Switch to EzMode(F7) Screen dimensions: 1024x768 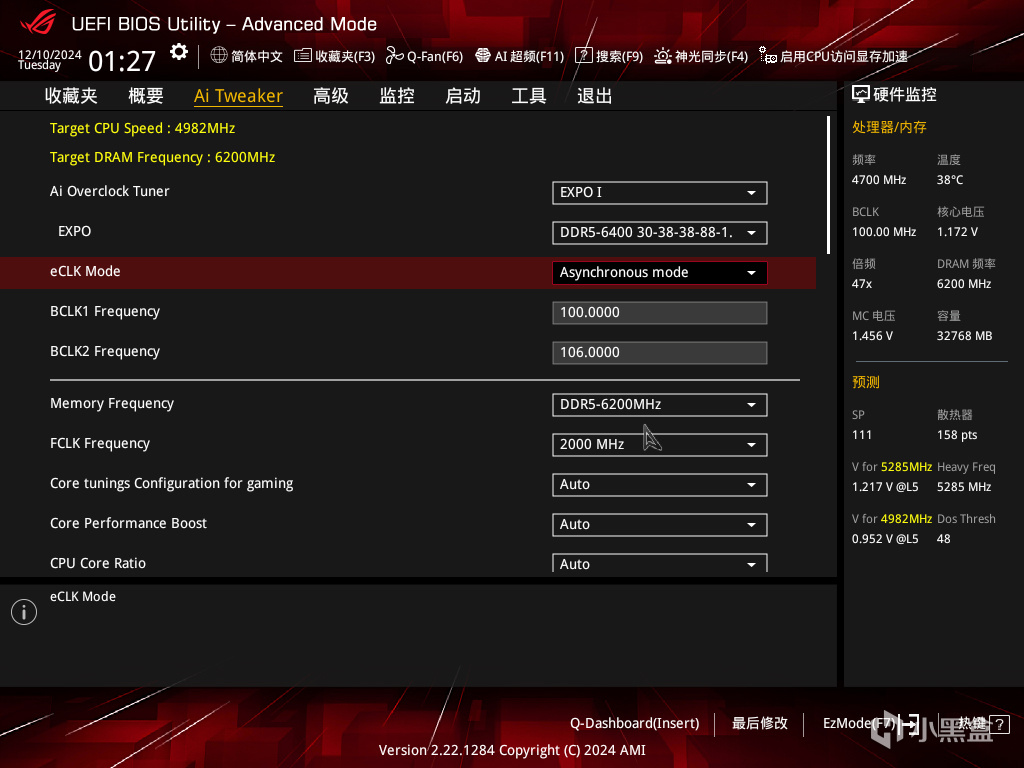coord(871,723)
